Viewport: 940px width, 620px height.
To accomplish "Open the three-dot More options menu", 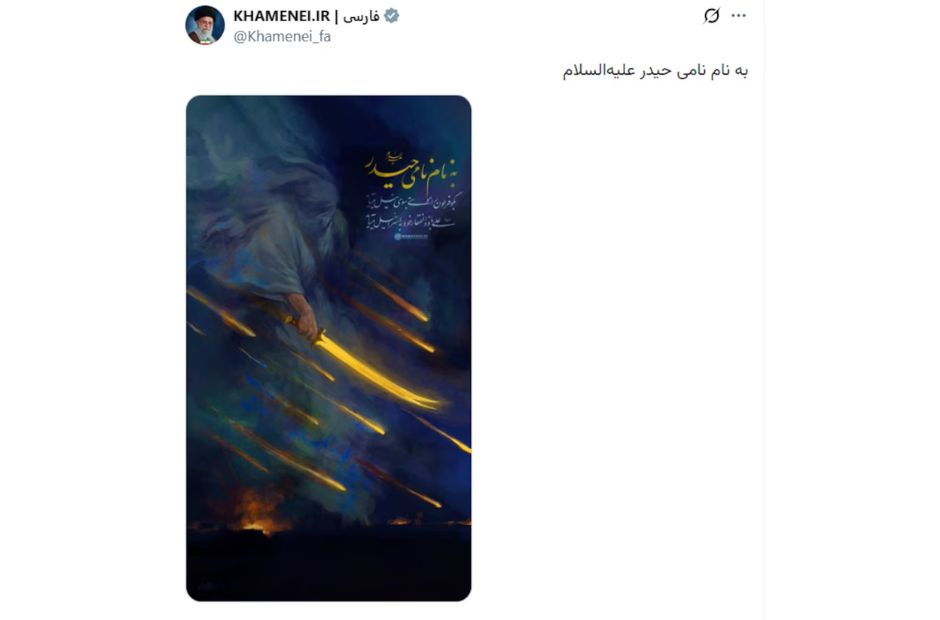I will coord(739,16).
